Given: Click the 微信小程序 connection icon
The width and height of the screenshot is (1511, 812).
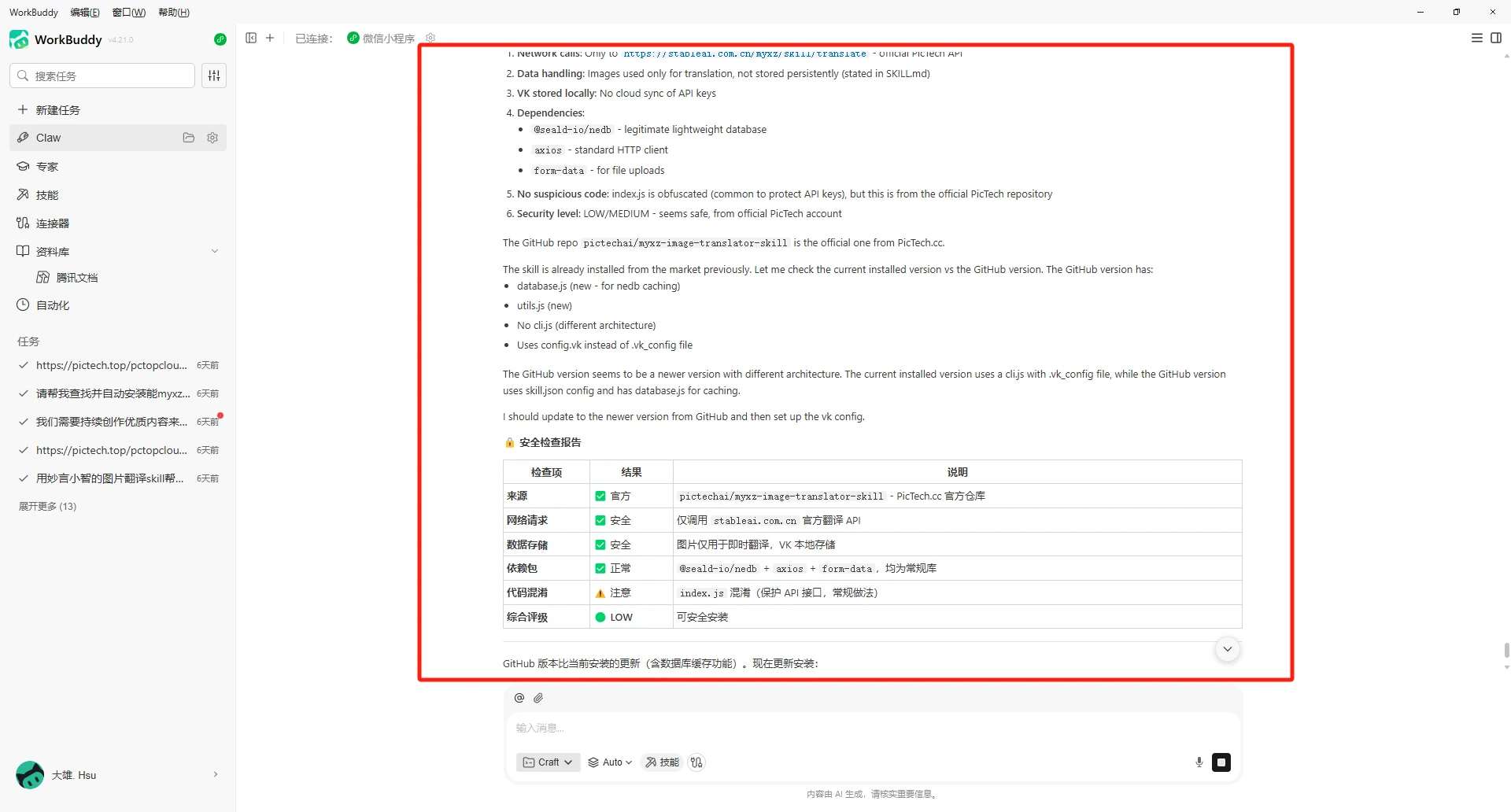Looking at the screenshot, I should pyautogui.click(x=353, y=38).
